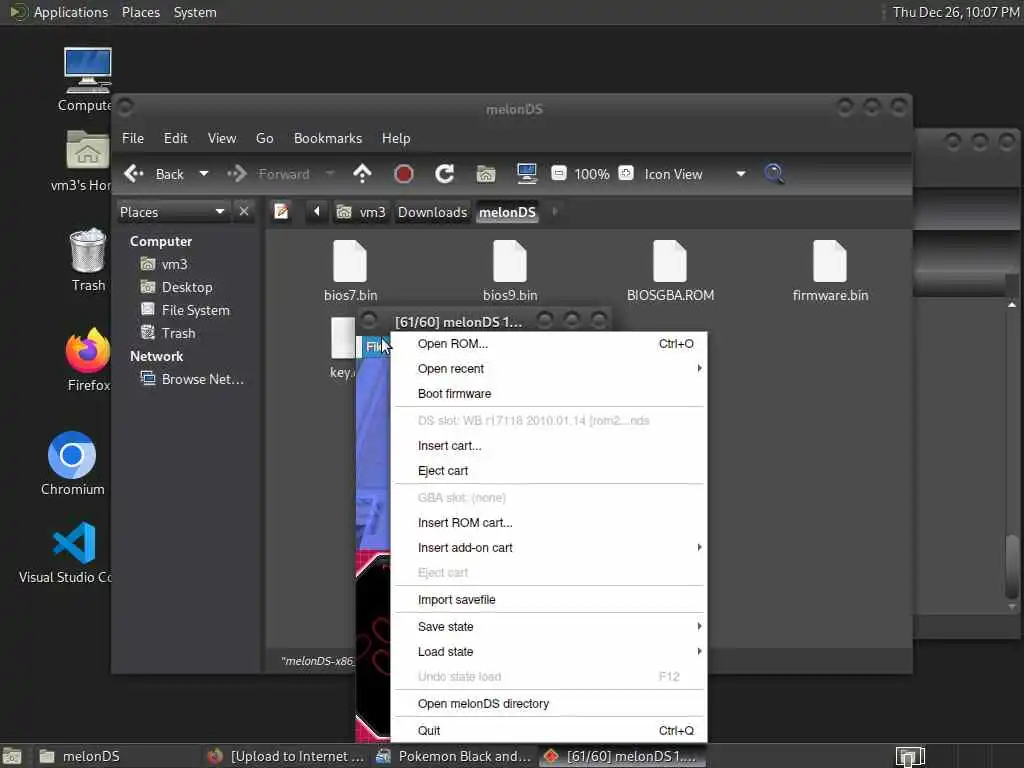The height and width of the screenshot is (768, 1024).
Task: Reload the current folder
Action: [445, 174]
